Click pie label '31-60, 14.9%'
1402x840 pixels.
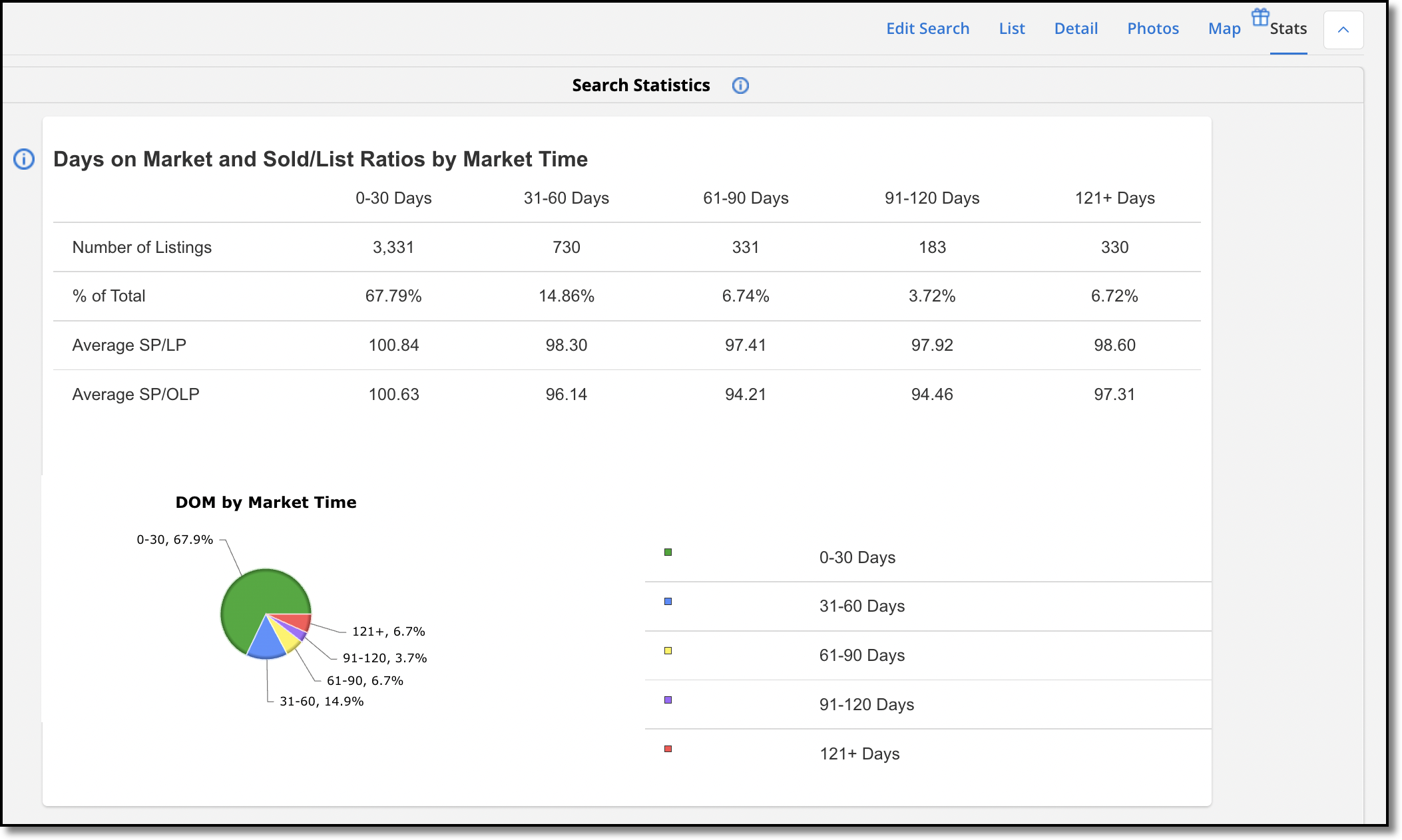tap(322, 702)
